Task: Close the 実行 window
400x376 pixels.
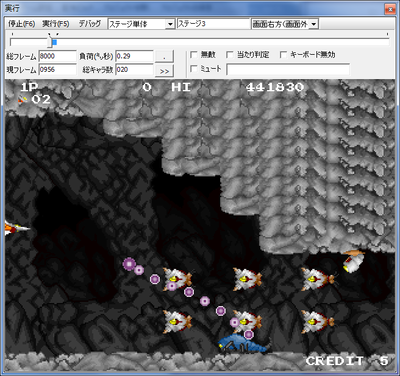Action: [389, 9]
